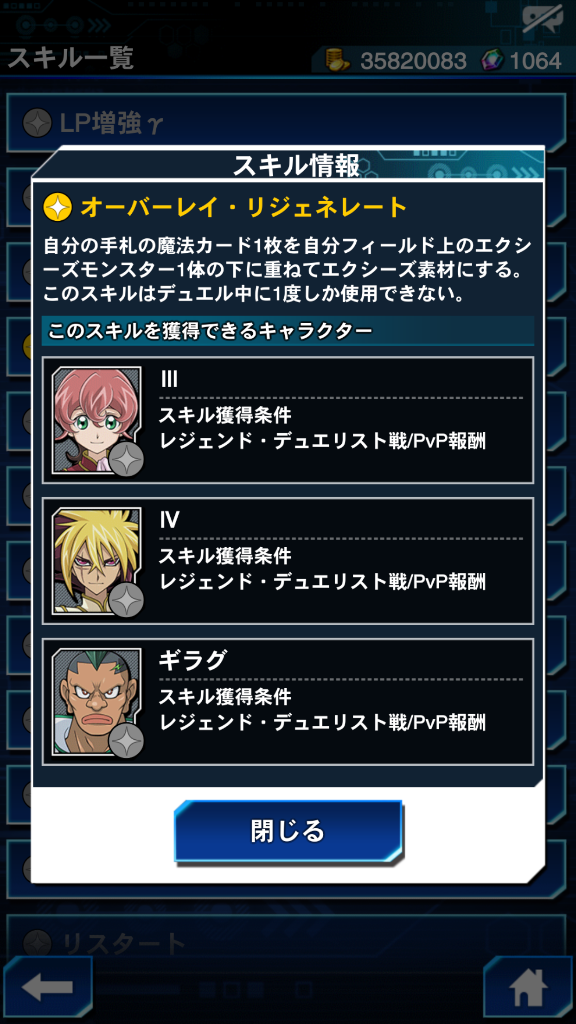Screen dimensions: 576x1024
Task: Tap the IV character row
Action: (x=288, y=561)
